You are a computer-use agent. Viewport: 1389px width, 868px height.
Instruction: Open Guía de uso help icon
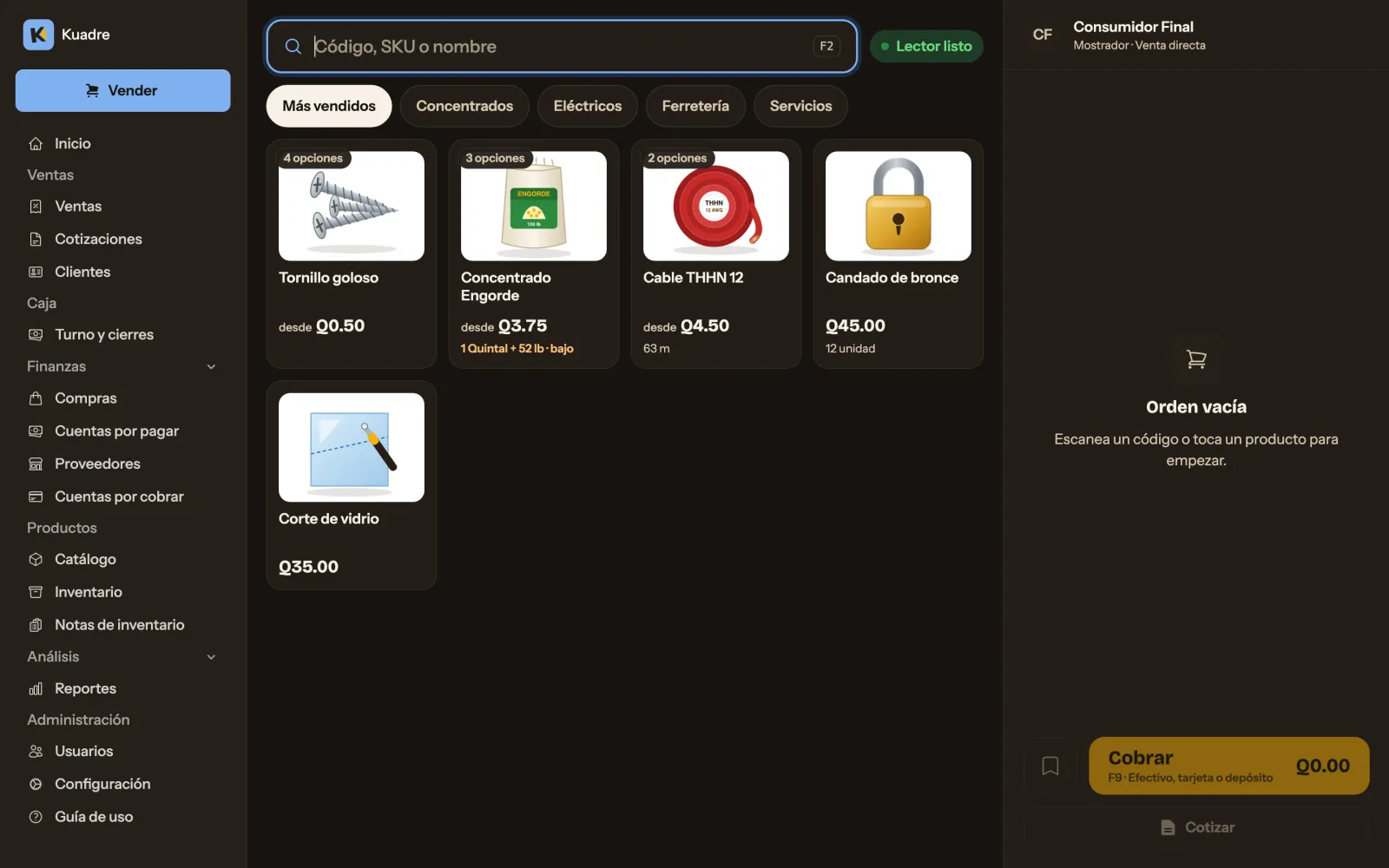(36, 817)
